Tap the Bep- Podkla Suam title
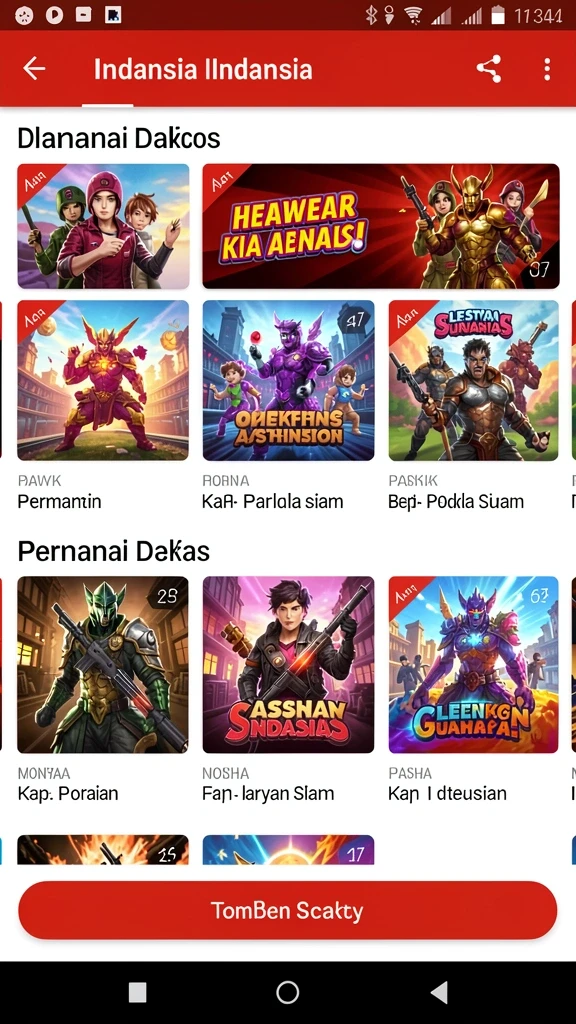Viewport: 576px width, 1024px height. (456, 502)
